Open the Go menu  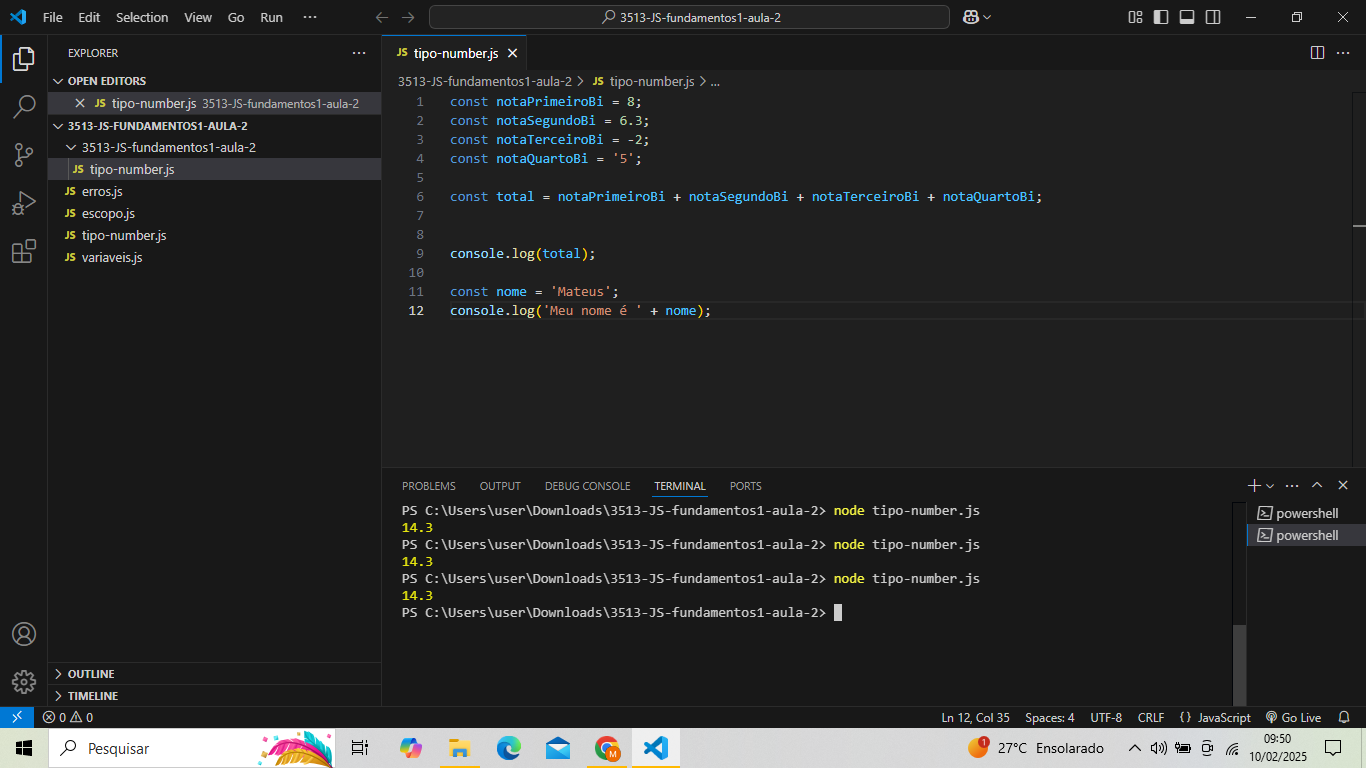tap(236, 17)
